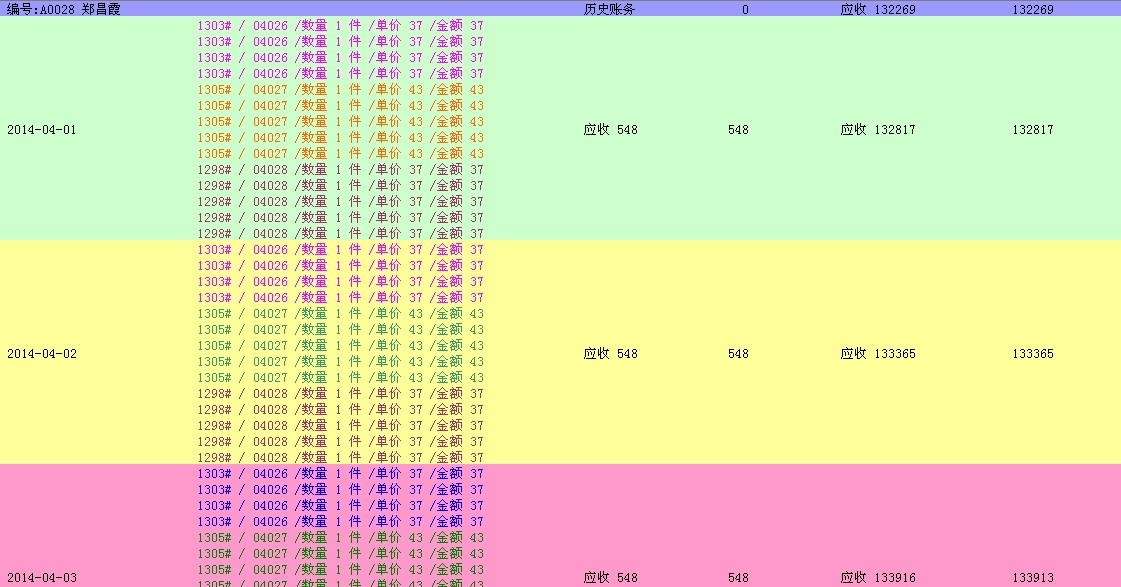
Task: Click the history amount 0 in header row
Action: (745, 9)
